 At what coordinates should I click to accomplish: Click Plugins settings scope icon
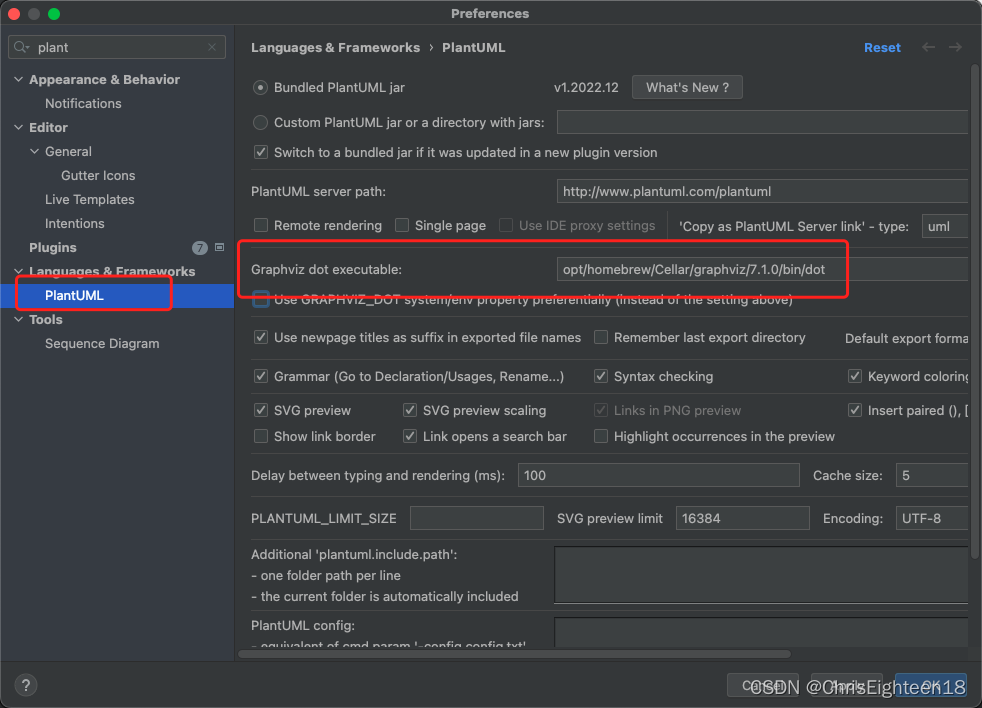(219, 247)
